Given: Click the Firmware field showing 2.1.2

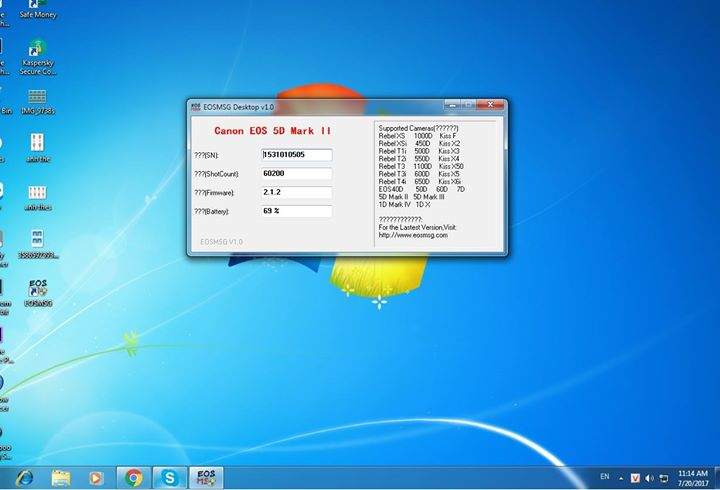Looking at the screenshot, I should coord(297,192).
